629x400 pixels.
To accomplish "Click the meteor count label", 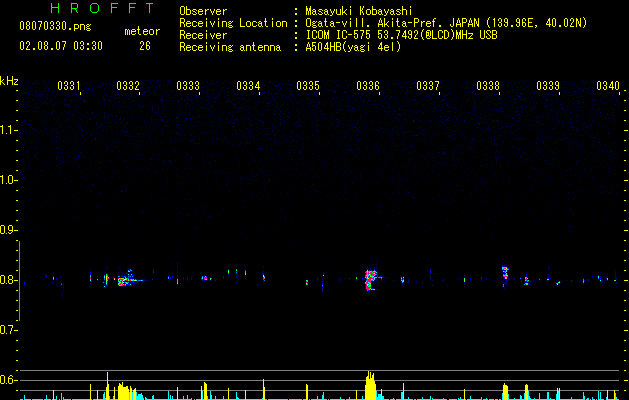I will 142,31.
